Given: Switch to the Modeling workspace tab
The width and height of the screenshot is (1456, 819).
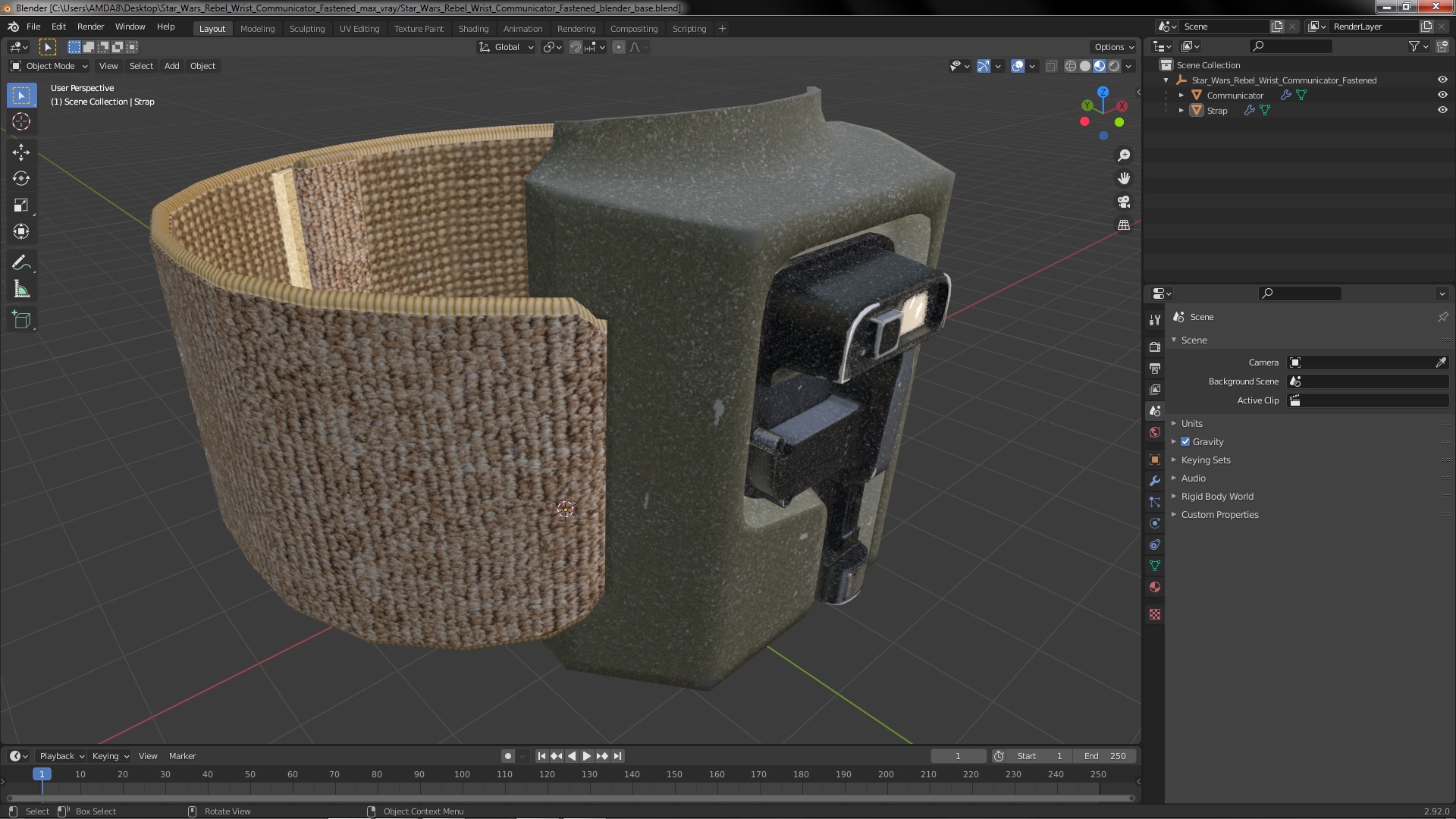Looking at the screenshot, I should [x=257, y=29].
